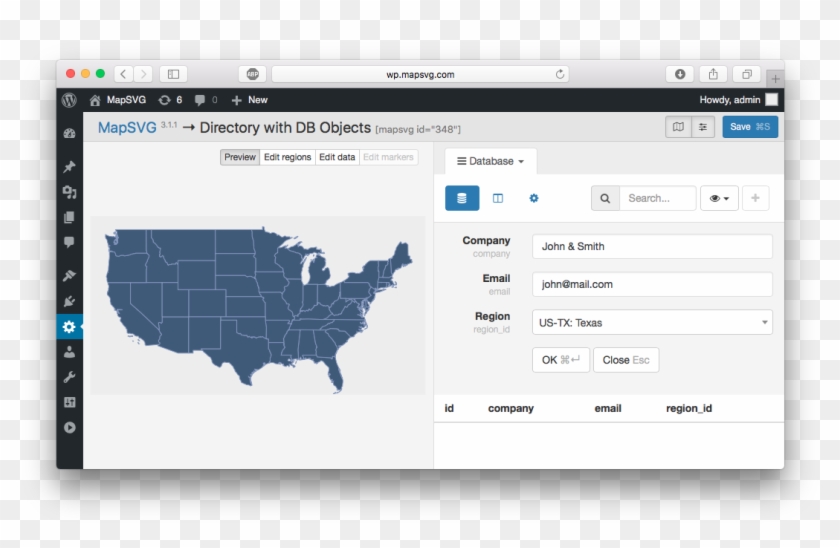Click the WordPress logo in admin bar
Screen dimensions: 840x548
[69, 100]
